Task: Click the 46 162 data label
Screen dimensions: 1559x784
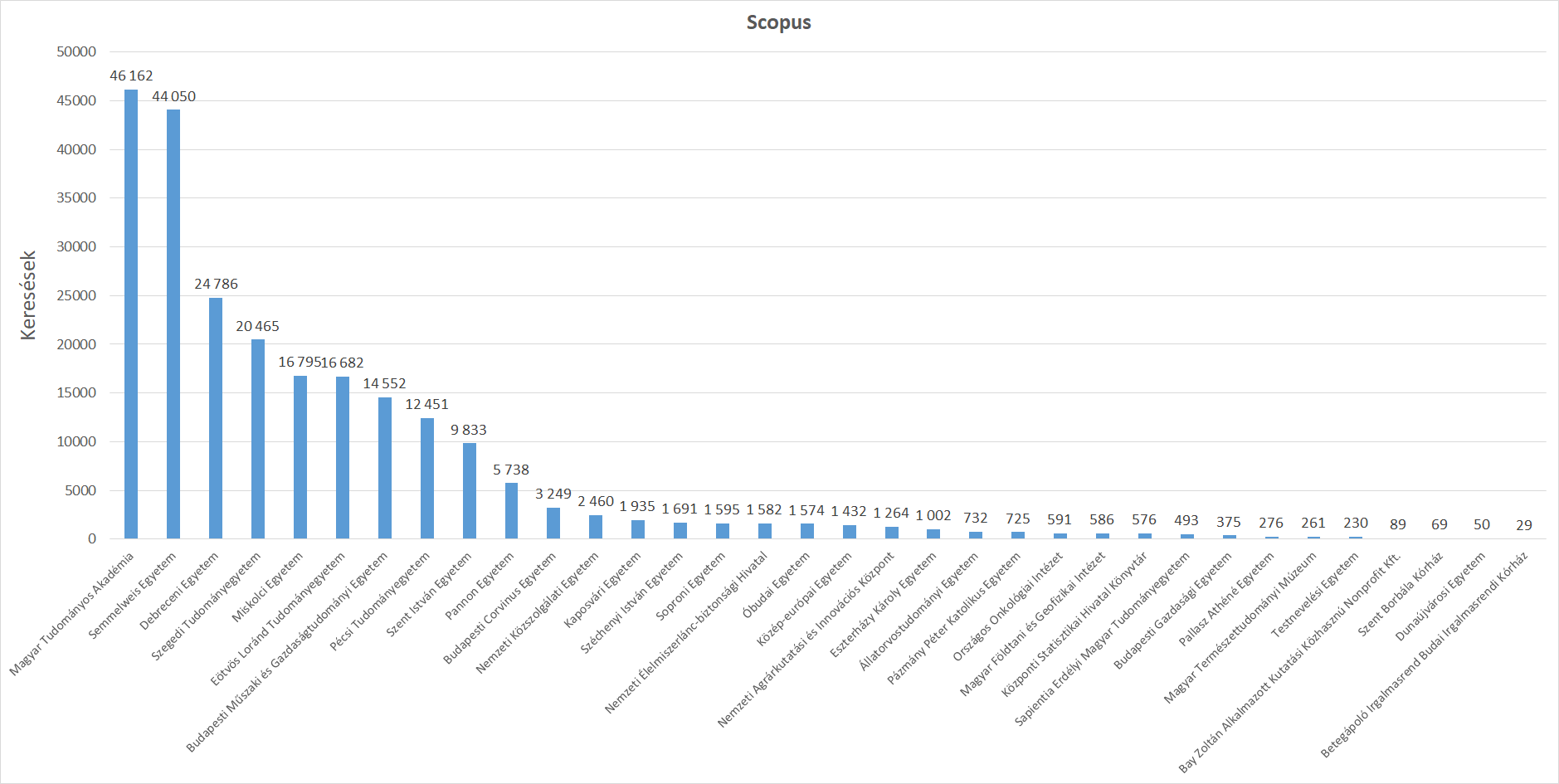Action: coord(132,75)
